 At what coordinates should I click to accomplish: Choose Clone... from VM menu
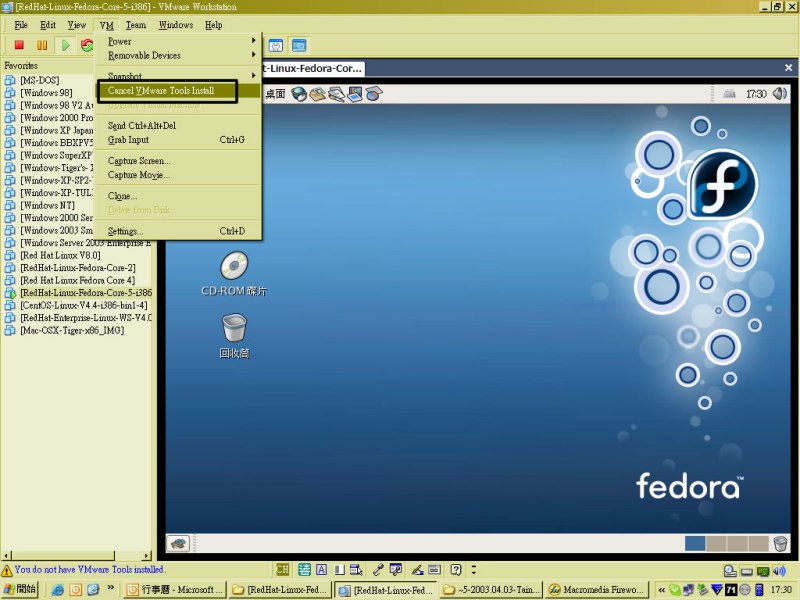click(178, 196)
